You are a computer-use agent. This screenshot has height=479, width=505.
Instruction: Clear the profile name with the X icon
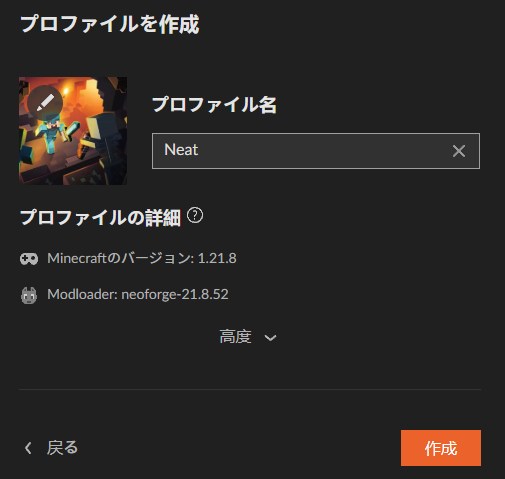tap(459, 151)
